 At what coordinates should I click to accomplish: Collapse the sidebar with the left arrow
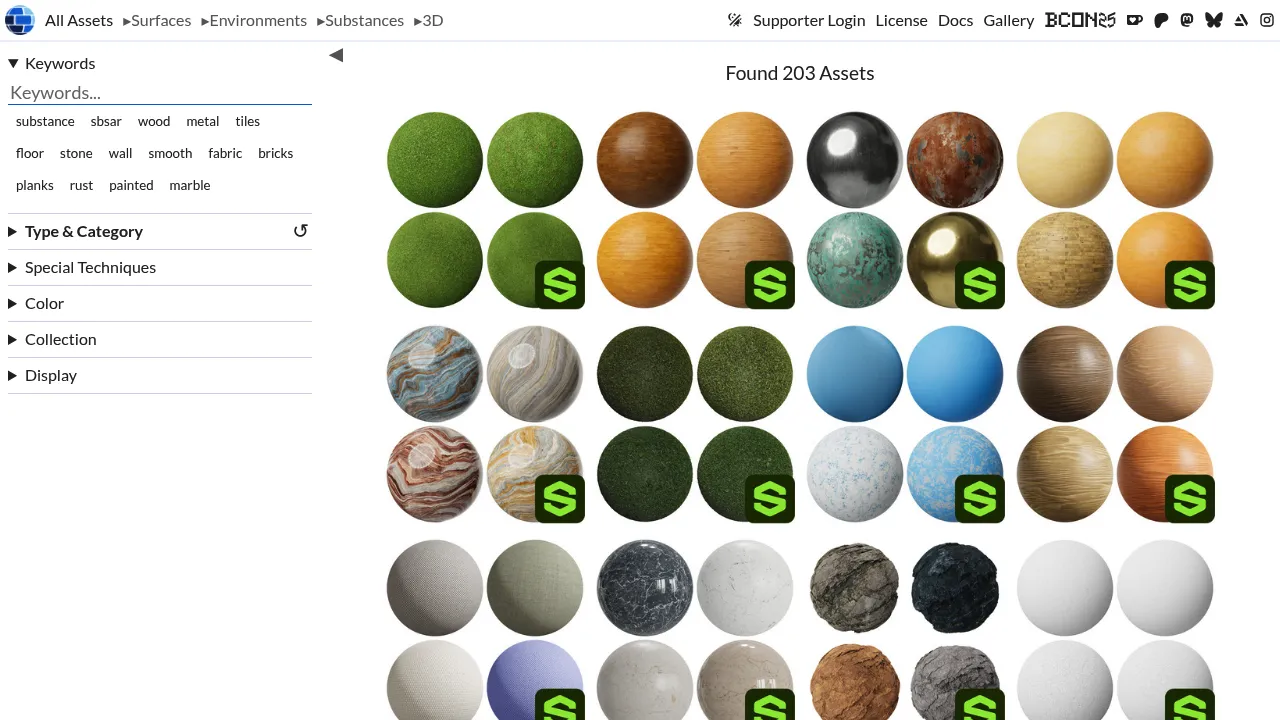336,55
